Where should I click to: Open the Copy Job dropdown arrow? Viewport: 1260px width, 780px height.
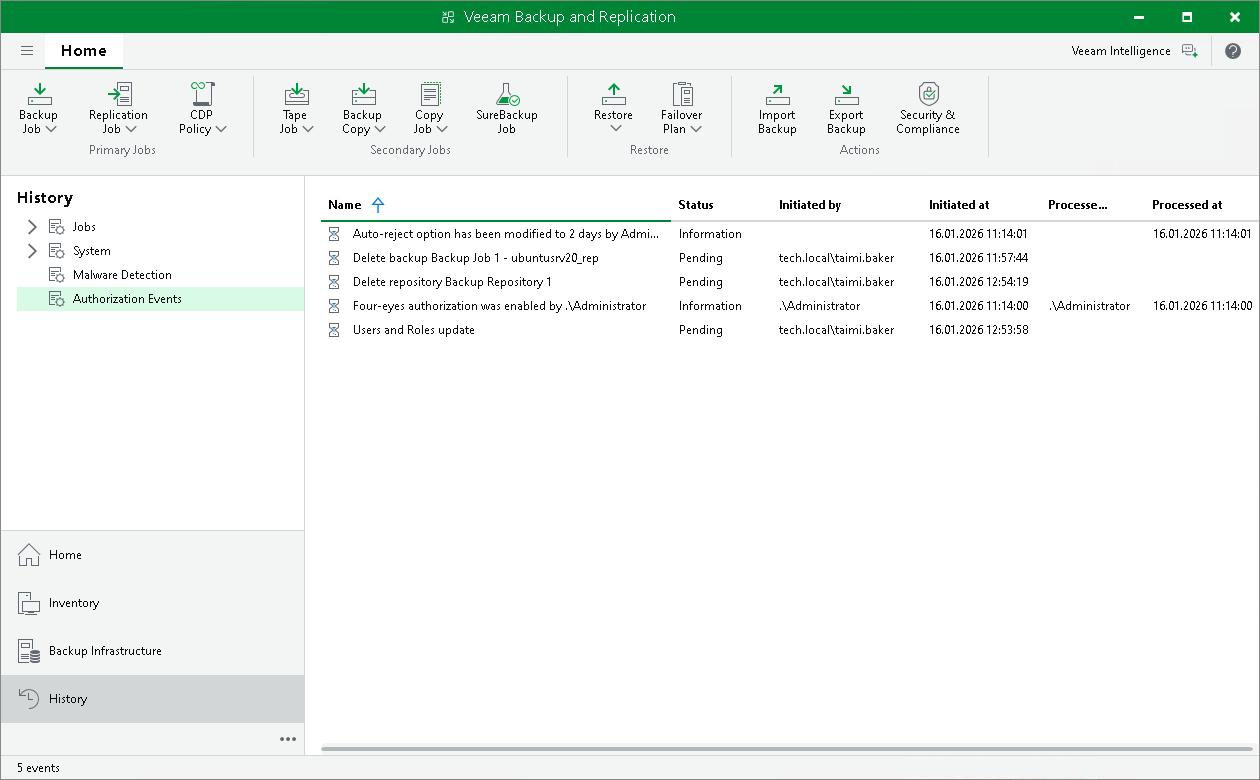[x=442, y=129]
